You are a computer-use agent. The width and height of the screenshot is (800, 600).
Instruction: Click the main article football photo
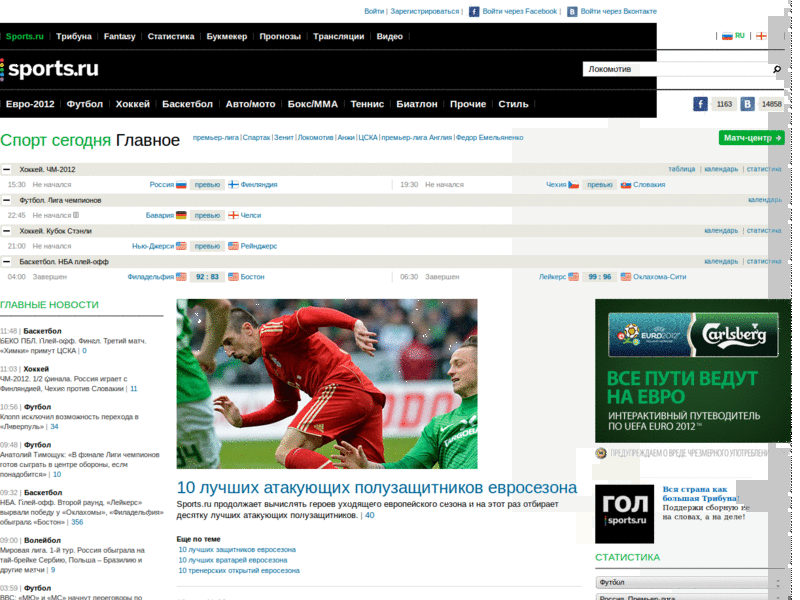[327, 384]
